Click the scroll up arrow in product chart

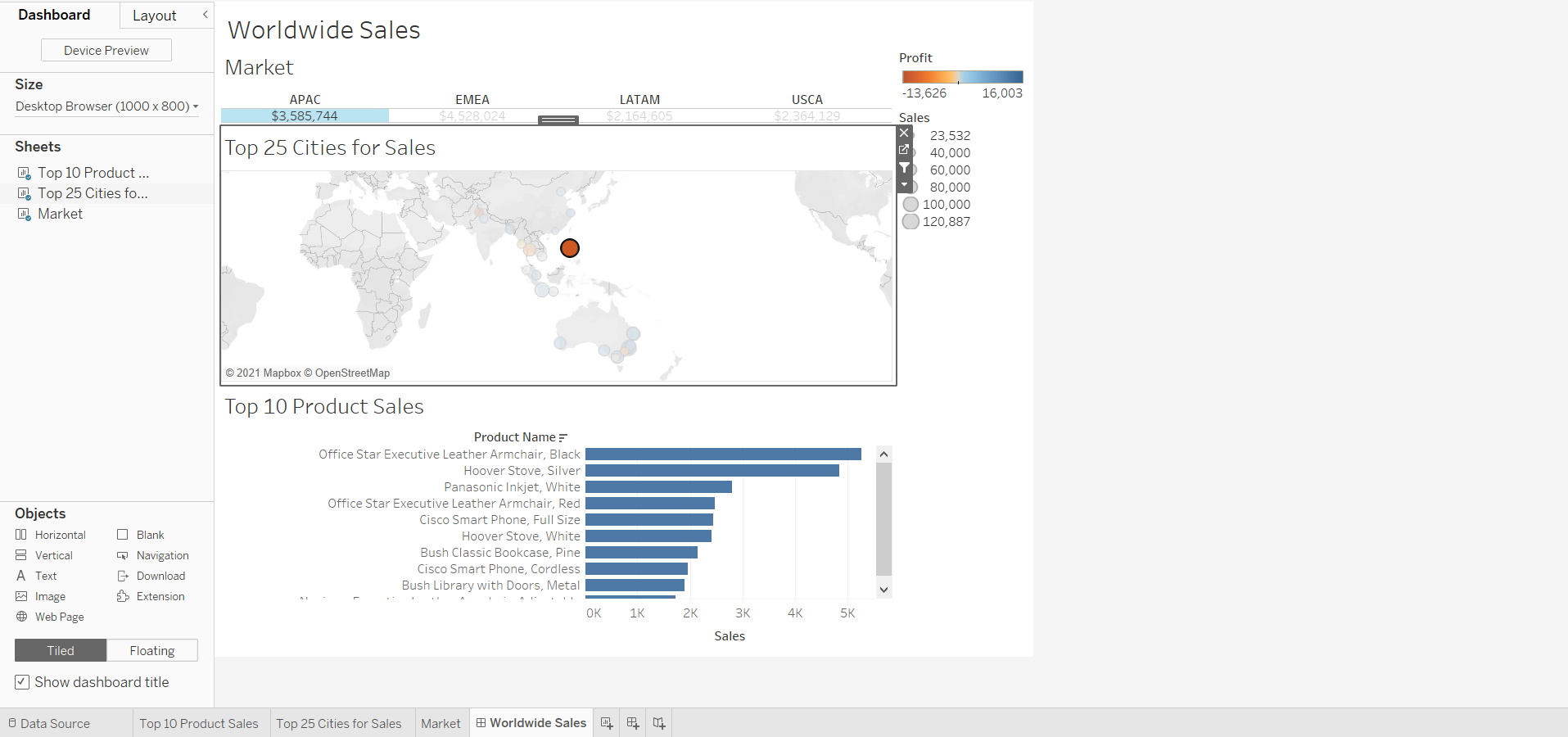click(883, 454)
